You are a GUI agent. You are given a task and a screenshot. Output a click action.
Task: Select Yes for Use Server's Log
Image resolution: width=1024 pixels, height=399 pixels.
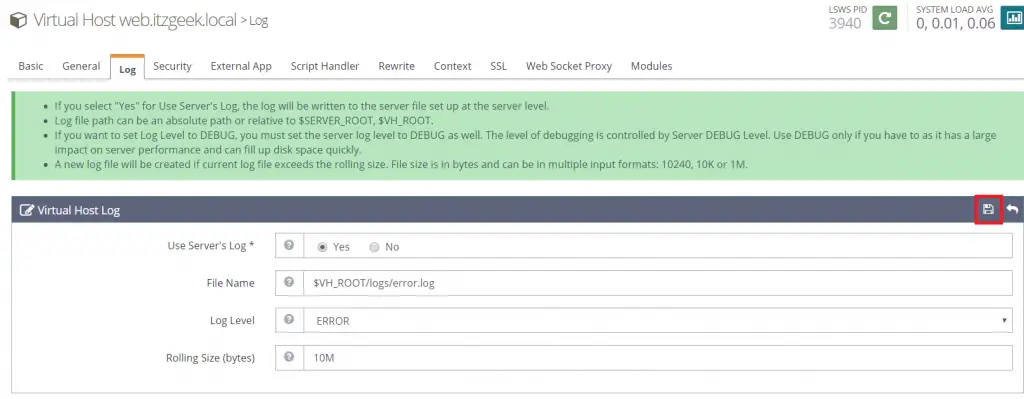coord(322,247)
